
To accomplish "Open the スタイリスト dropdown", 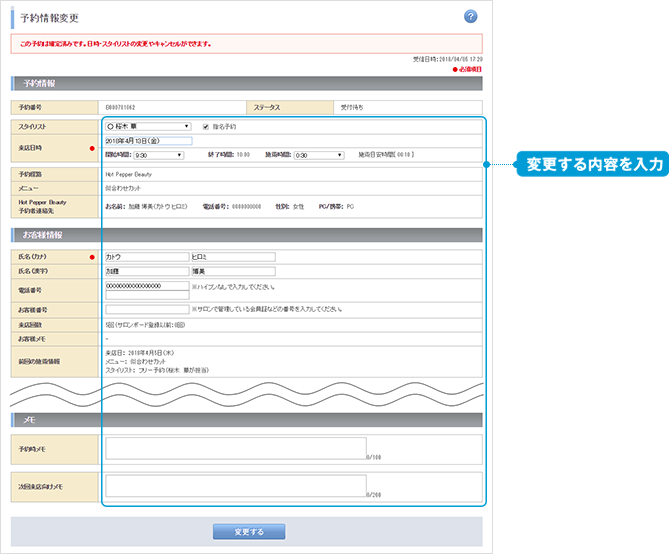I will (x=147, y=127).
